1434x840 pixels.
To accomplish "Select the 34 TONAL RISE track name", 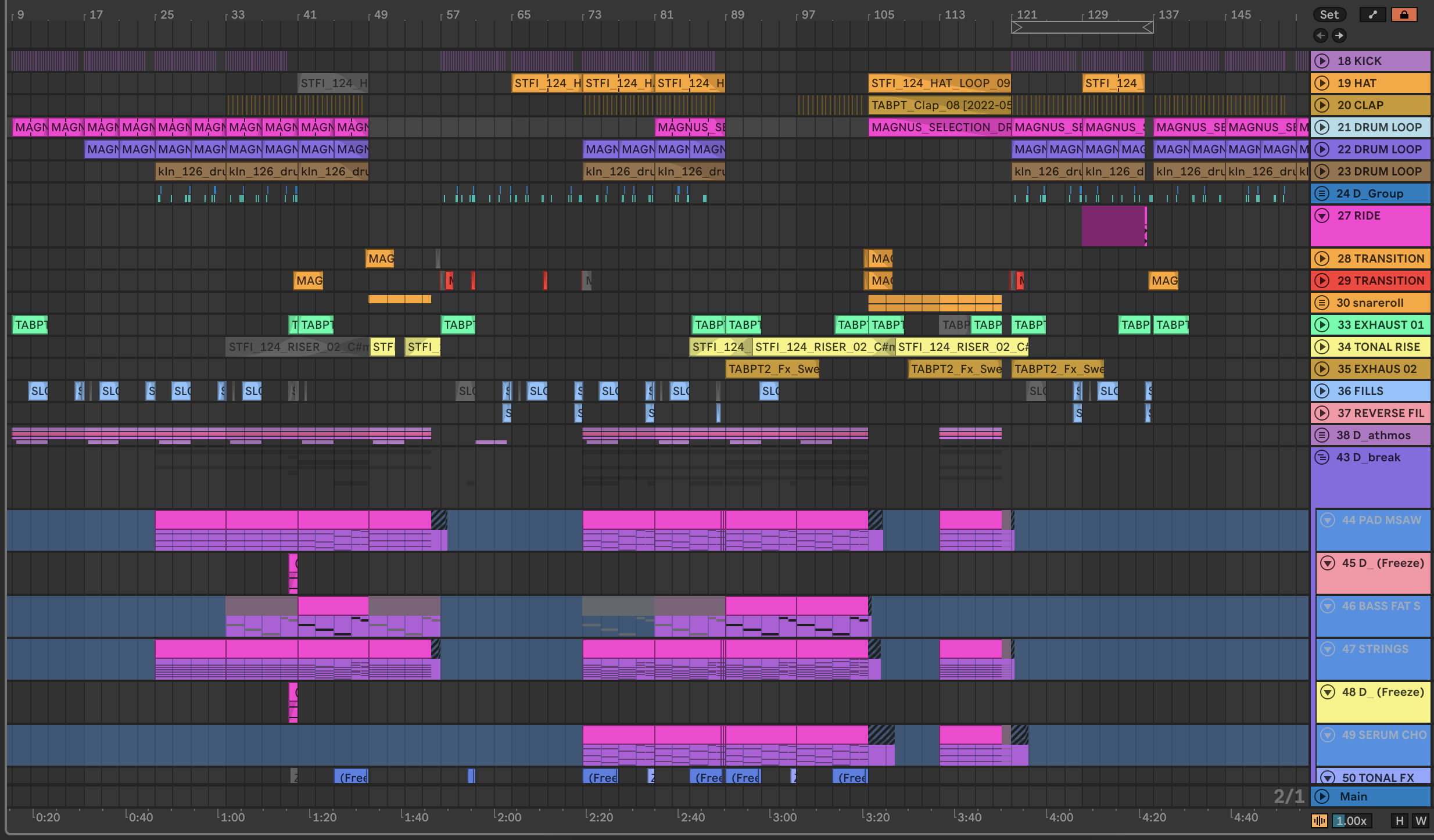I will click(1378, 347).
